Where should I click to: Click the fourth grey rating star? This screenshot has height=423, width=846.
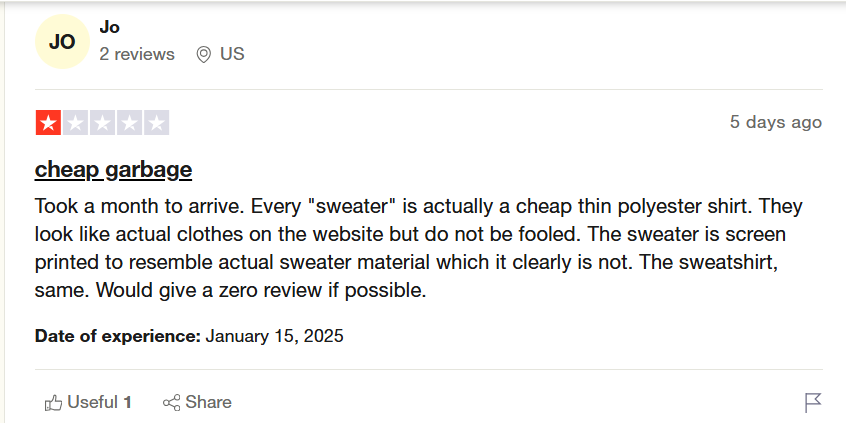pos(129,123)
